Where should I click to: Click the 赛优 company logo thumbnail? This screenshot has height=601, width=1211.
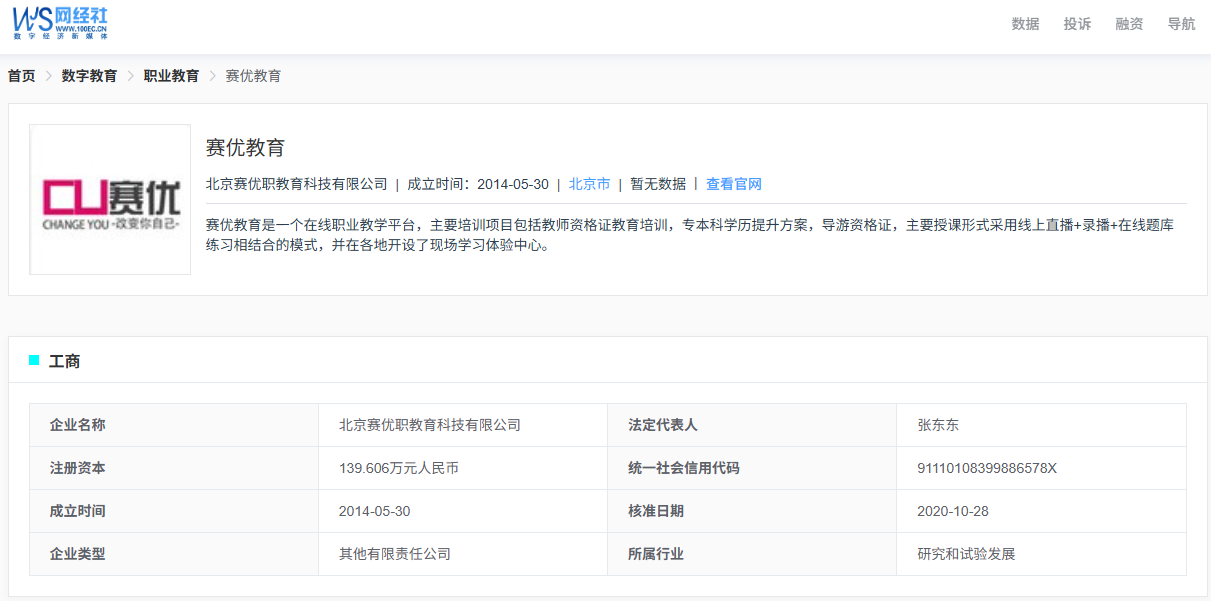point(110,199)
